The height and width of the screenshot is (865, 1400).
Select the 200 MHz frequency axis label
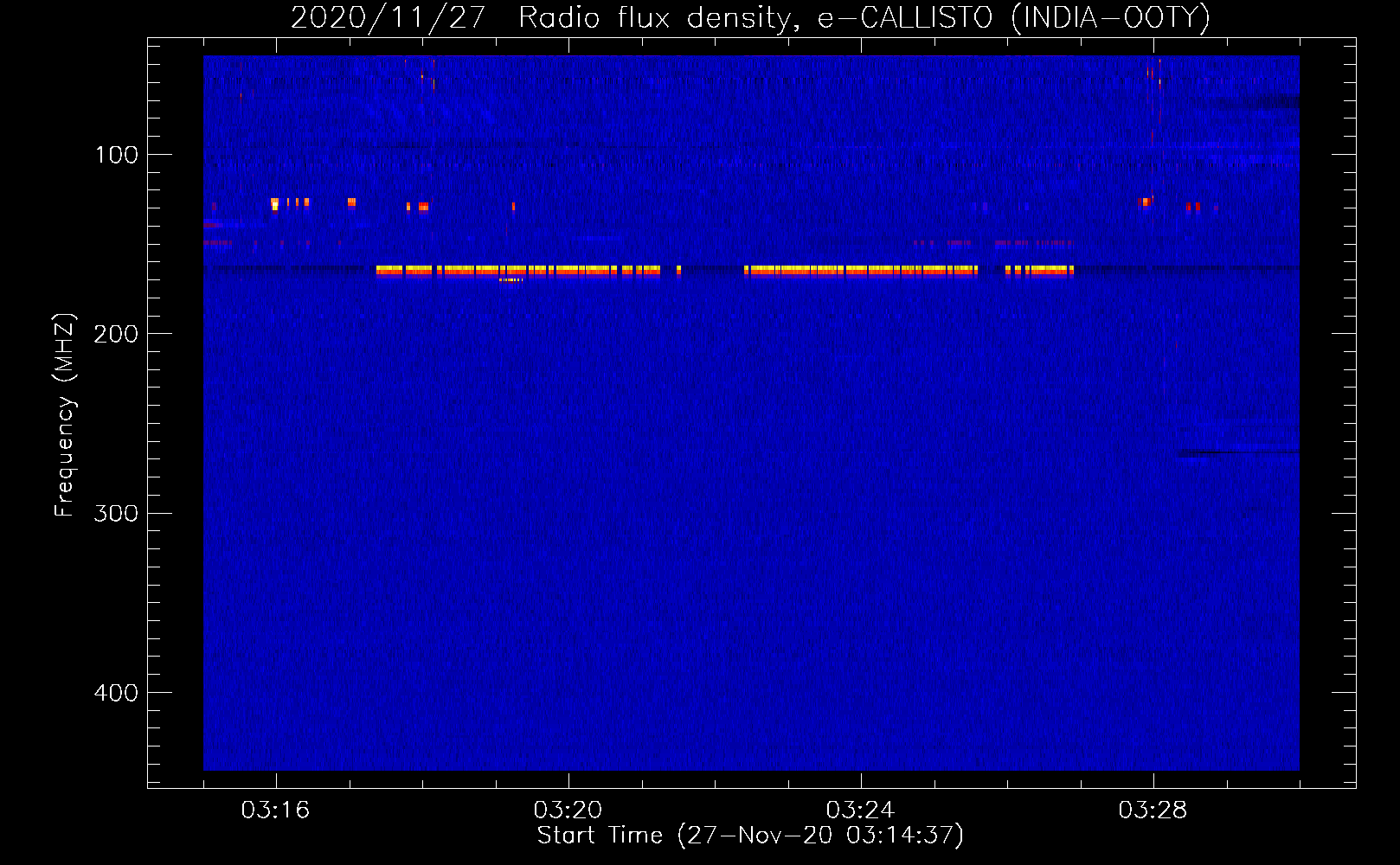tap(116, 334)
